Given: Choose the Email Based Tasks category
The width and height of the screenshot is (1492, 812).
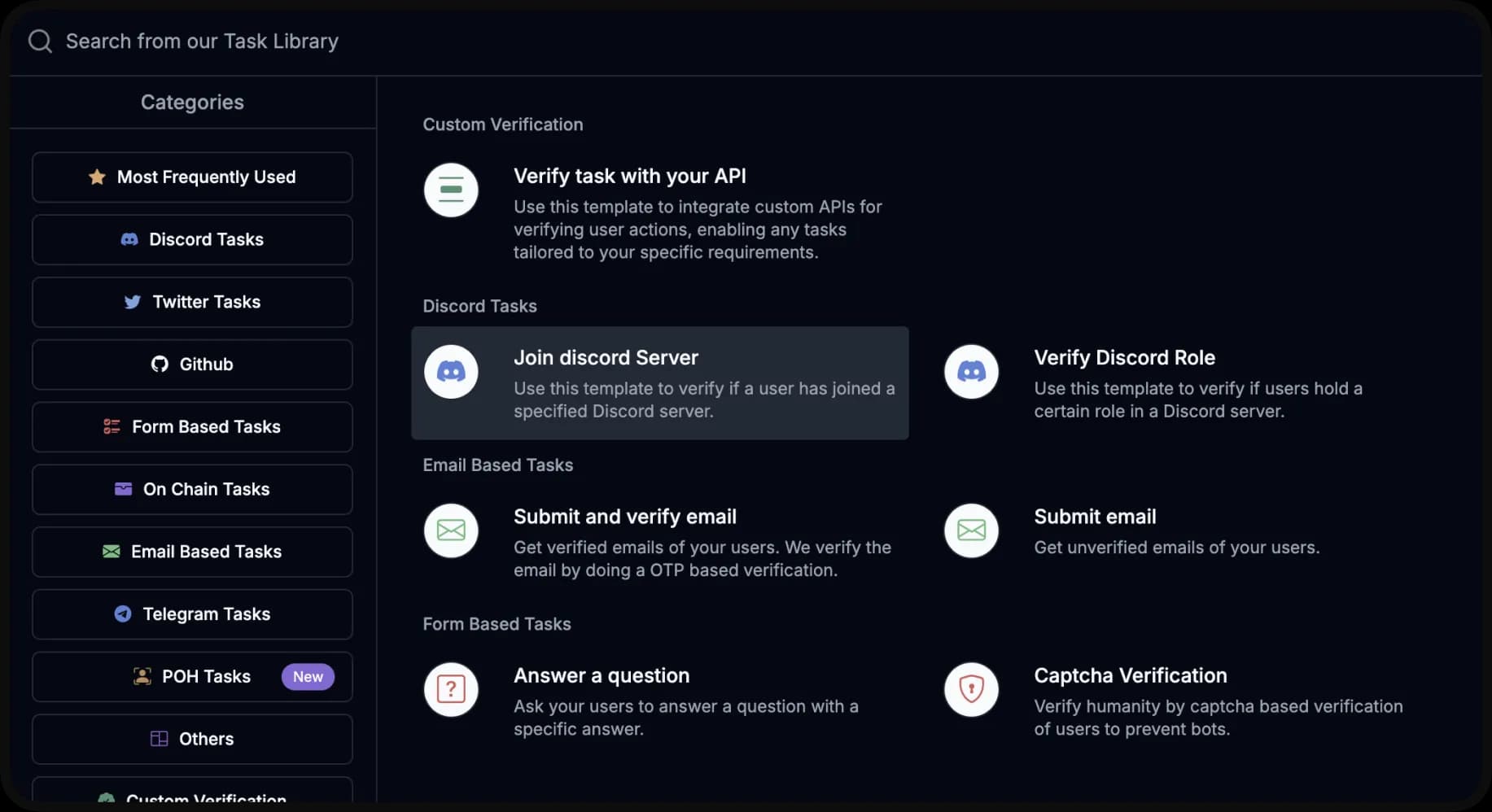Looking at the screenshot, I should [x=192, y=552].
